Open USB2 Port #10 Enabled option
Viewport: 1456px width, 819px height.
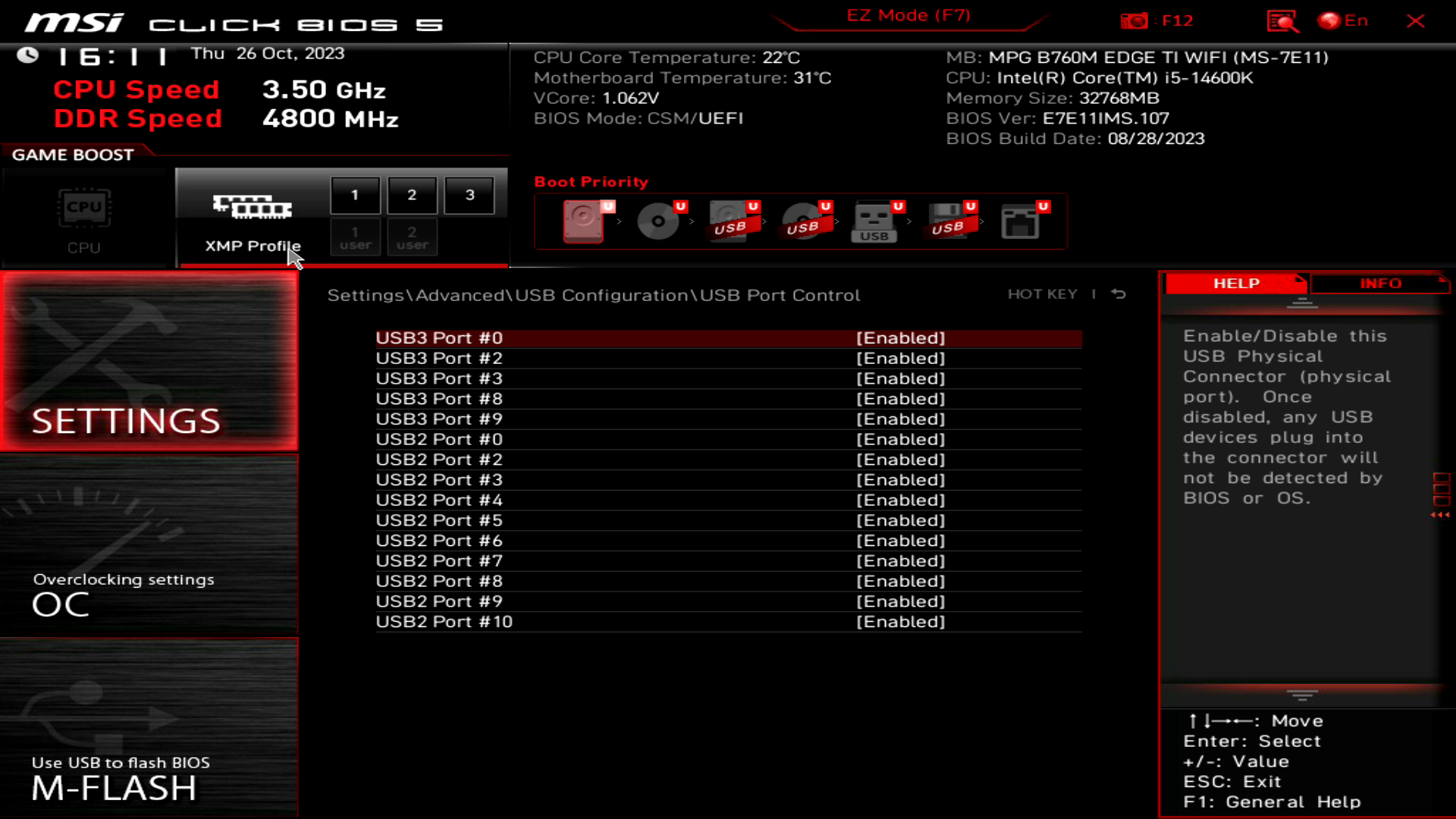coord(900,622)
